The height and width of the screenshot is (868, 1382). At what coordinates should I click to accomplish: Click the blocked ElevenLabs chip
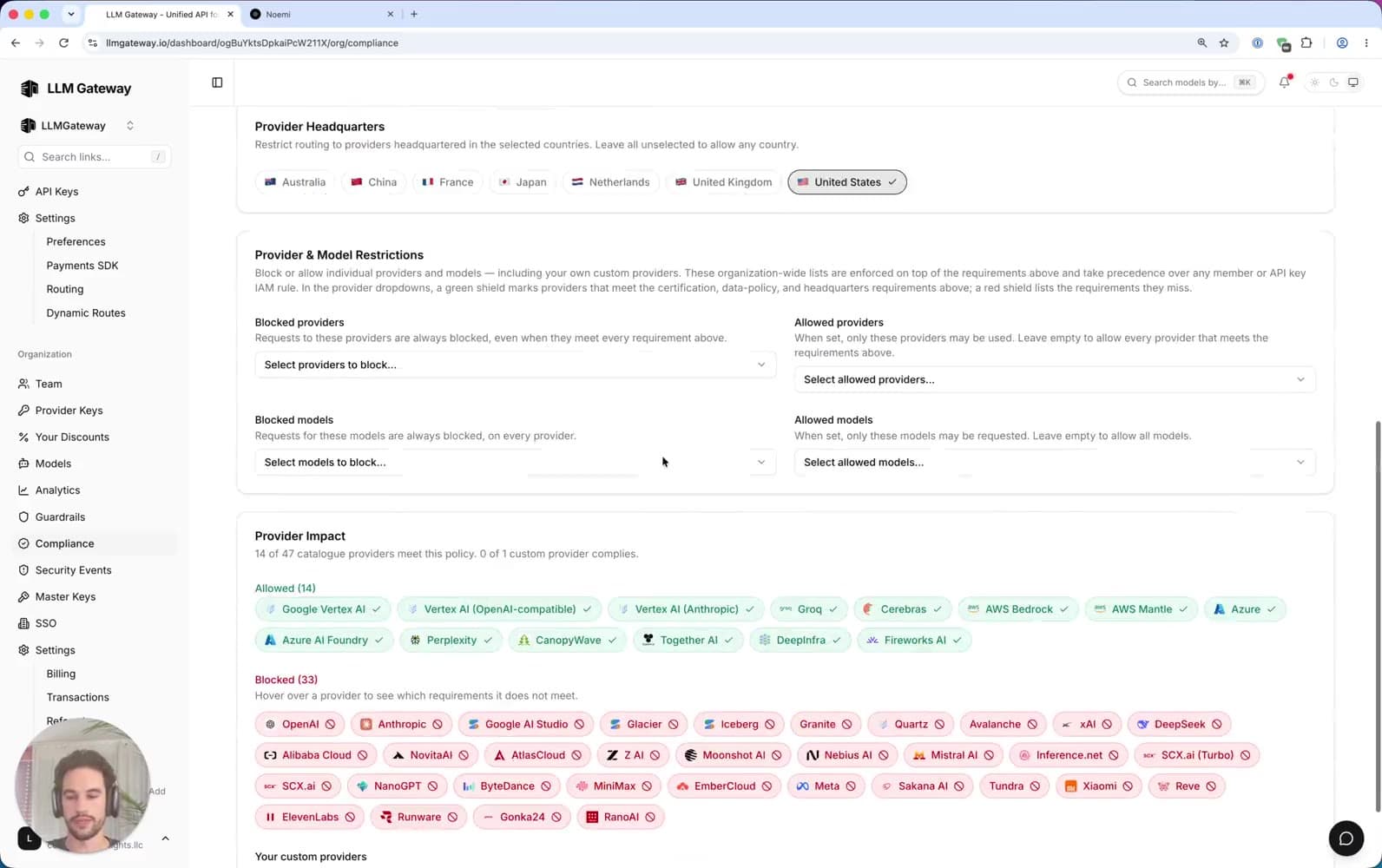point(309,817)
